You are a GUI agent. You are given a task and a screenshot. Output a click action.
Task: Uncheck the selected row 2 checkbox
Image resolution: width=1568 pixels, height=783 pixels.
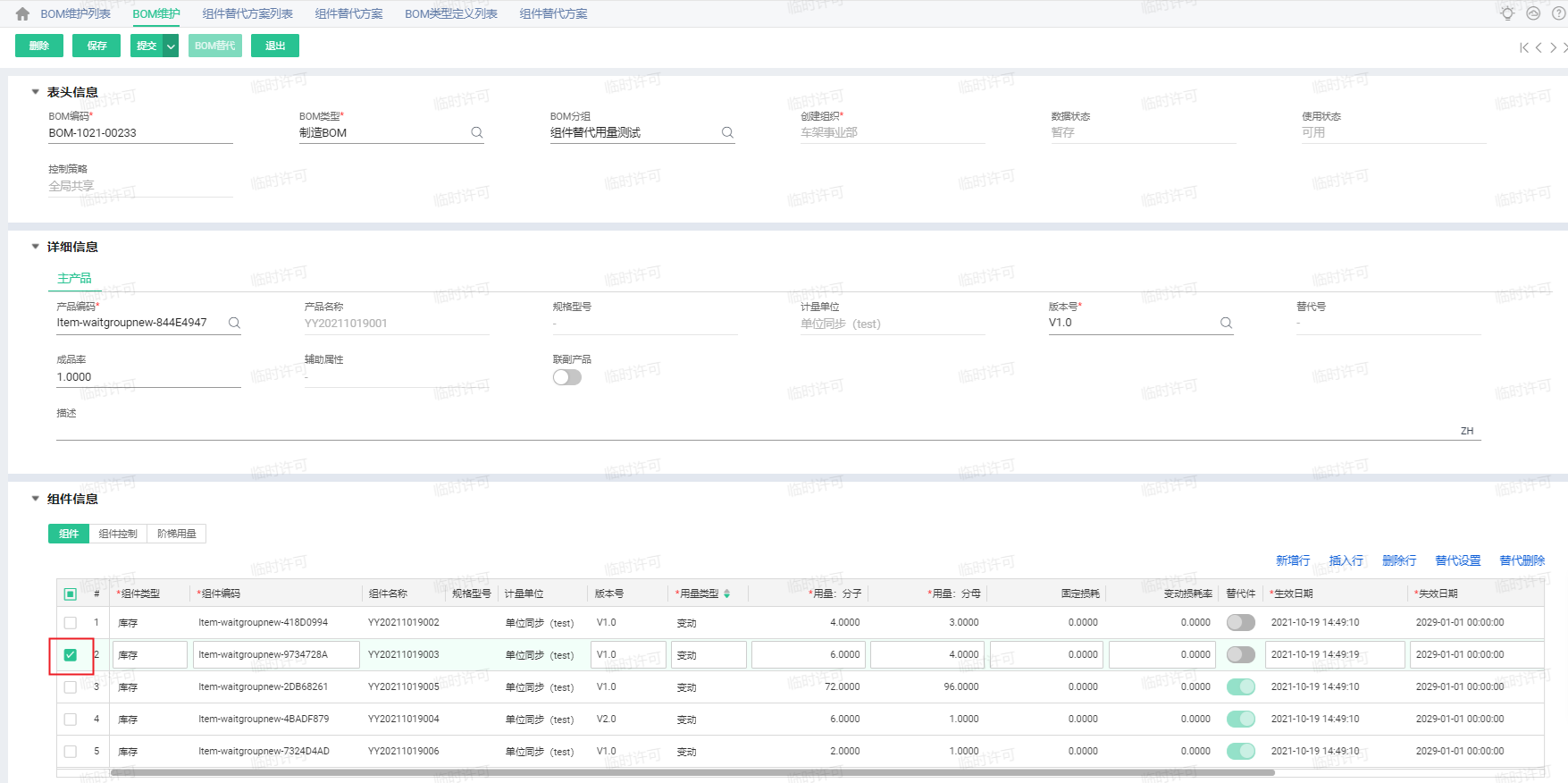[71, 655]
